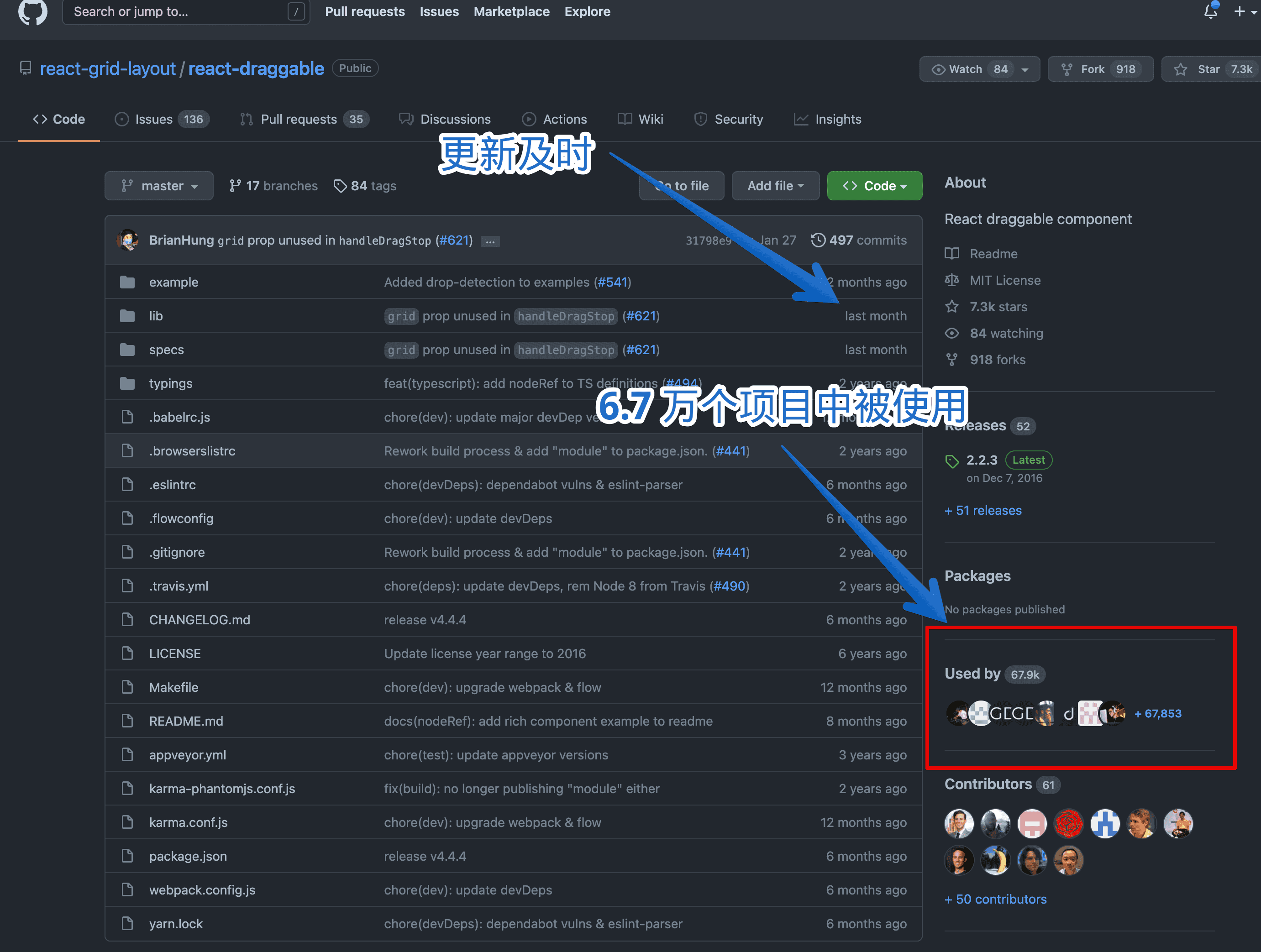This screenshot has height=952, width=1261.
Task: Click BrianHung's avatar in latest commit
Action: tap(128, 240)
